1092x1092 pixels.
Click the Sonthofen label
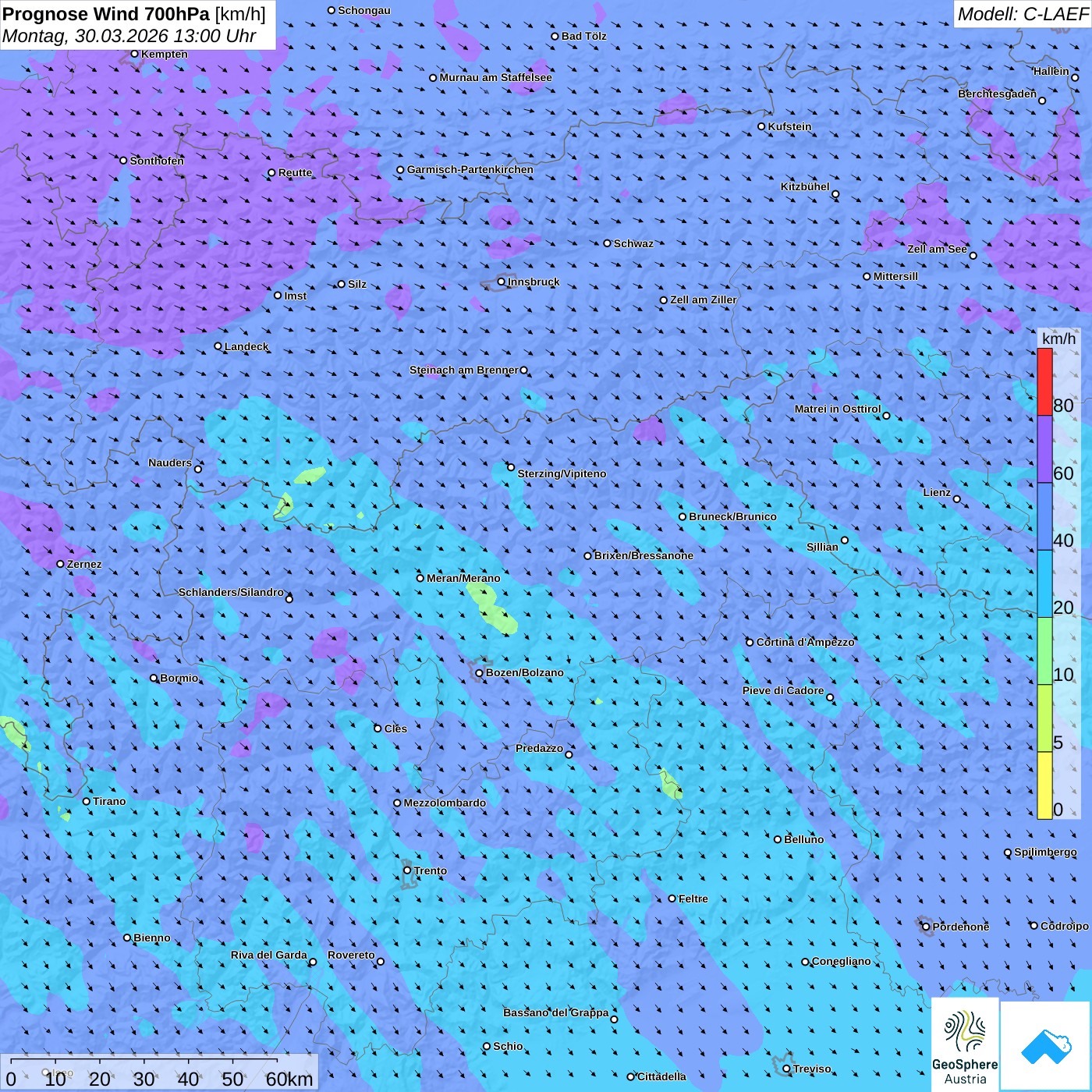157,161
